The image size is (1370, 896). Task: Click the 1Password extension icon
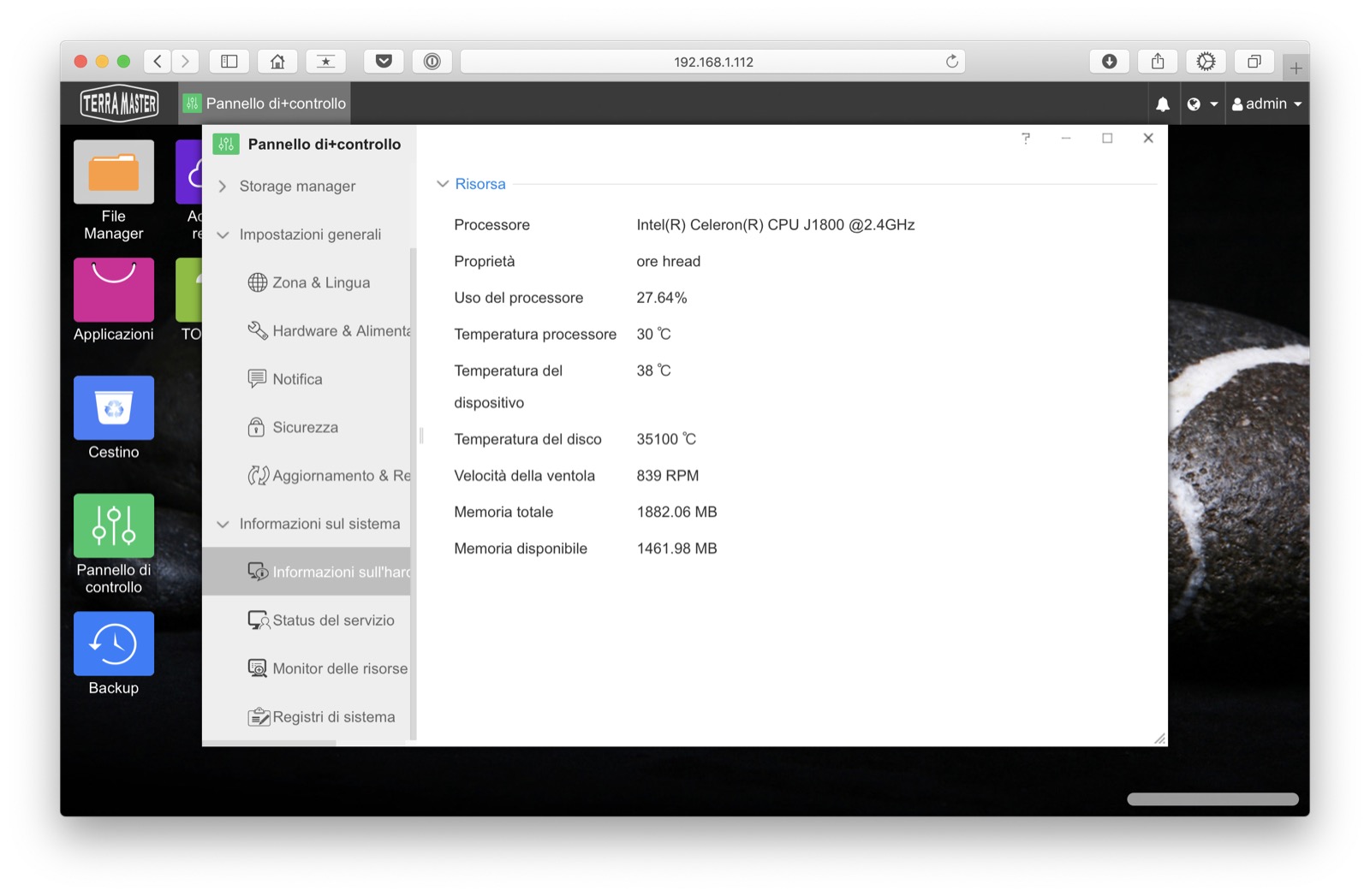432,62
